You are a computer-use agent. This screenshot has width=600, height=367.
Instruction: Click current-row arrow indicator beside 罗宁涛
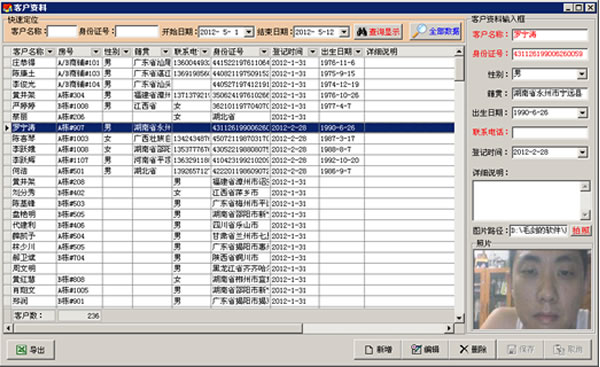pyautogui.click(x=7, y=127)
